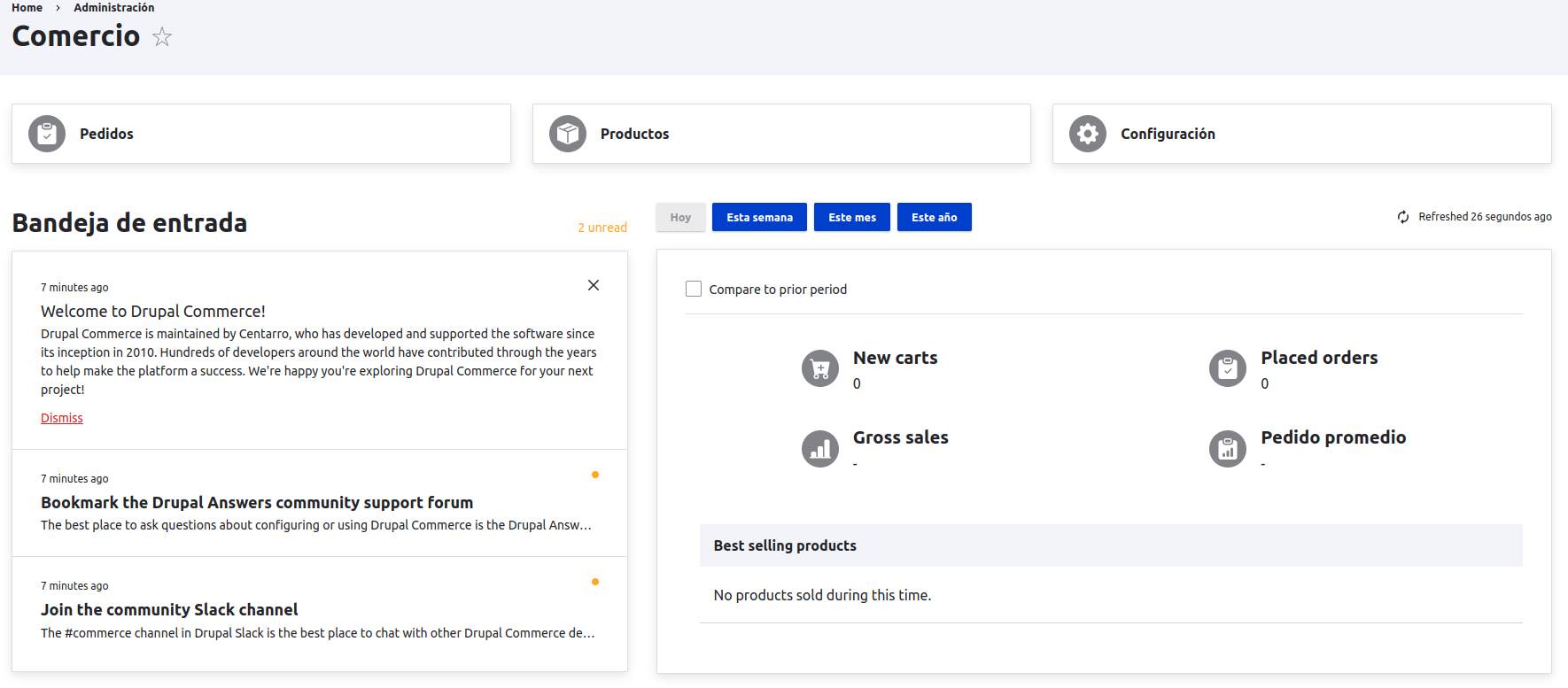Click the Bandeja de entrada heading
The height and width of the screenshot is (688, 1568).
click(x=129, y=223)
